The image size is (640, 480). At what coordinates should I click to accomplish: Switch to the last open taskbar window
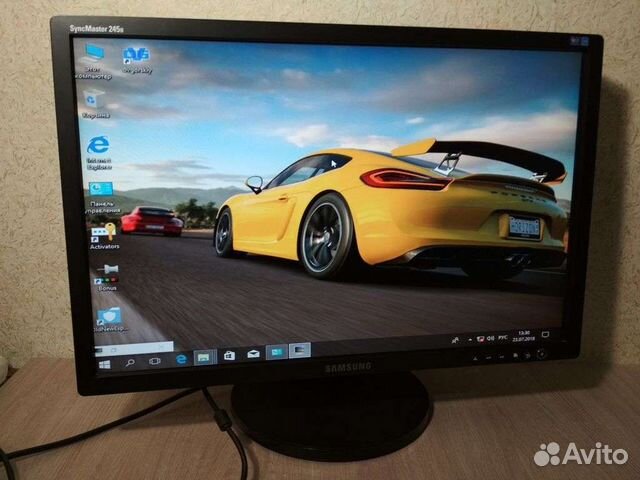300,350
